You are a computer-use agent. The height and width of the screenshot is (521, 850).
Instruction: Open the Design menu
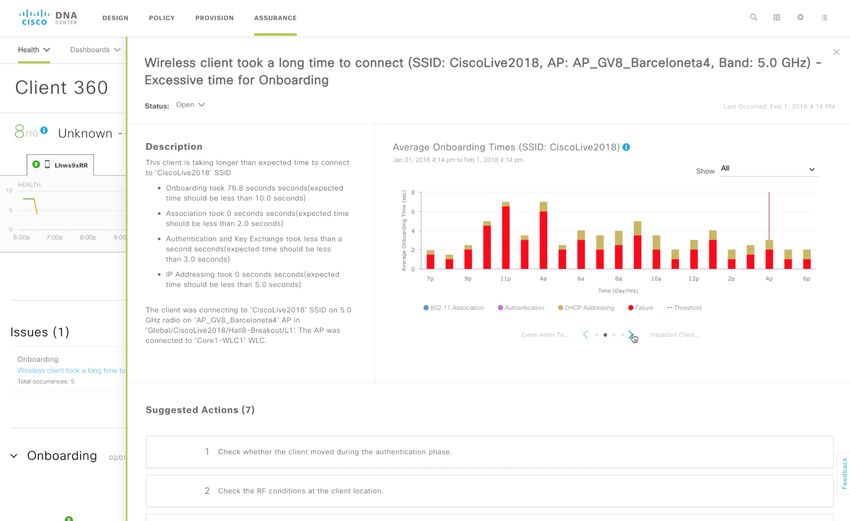pos(115,18)
